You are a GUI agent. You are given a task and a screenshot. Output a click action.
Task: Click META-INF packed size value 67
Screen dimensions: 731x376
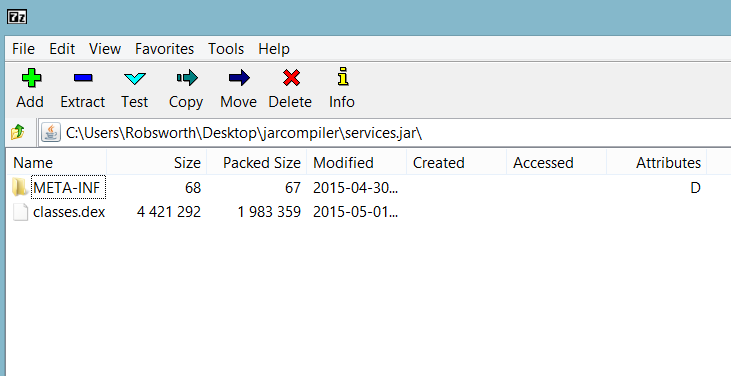point(293,188)
